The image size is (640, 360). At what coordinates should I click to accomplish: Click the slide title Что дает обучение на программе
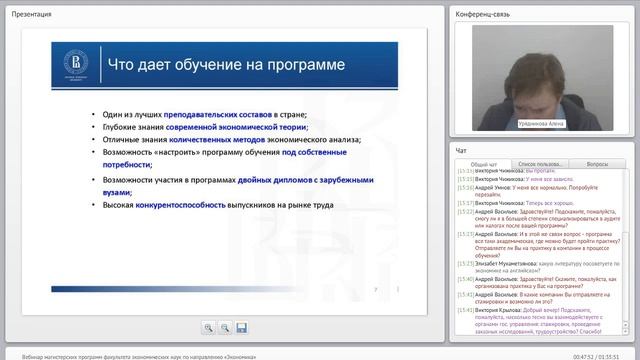click(226, 64)
